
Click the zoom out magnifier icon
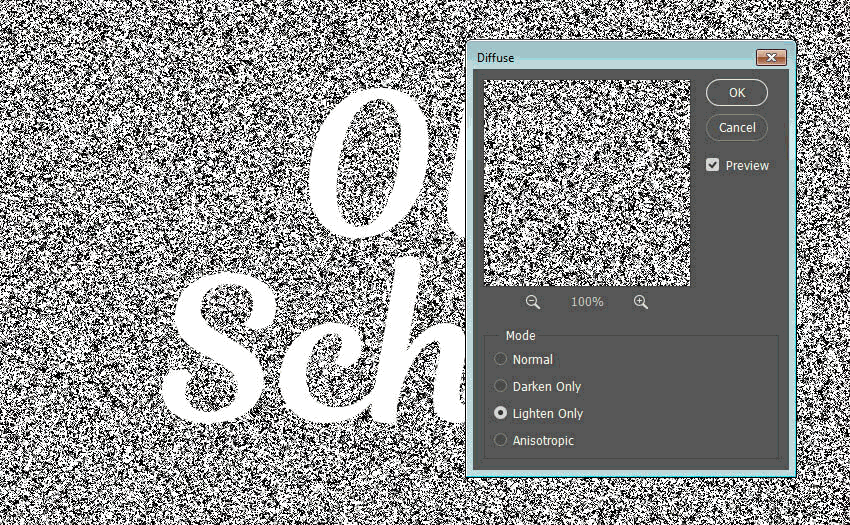(533, 302)
